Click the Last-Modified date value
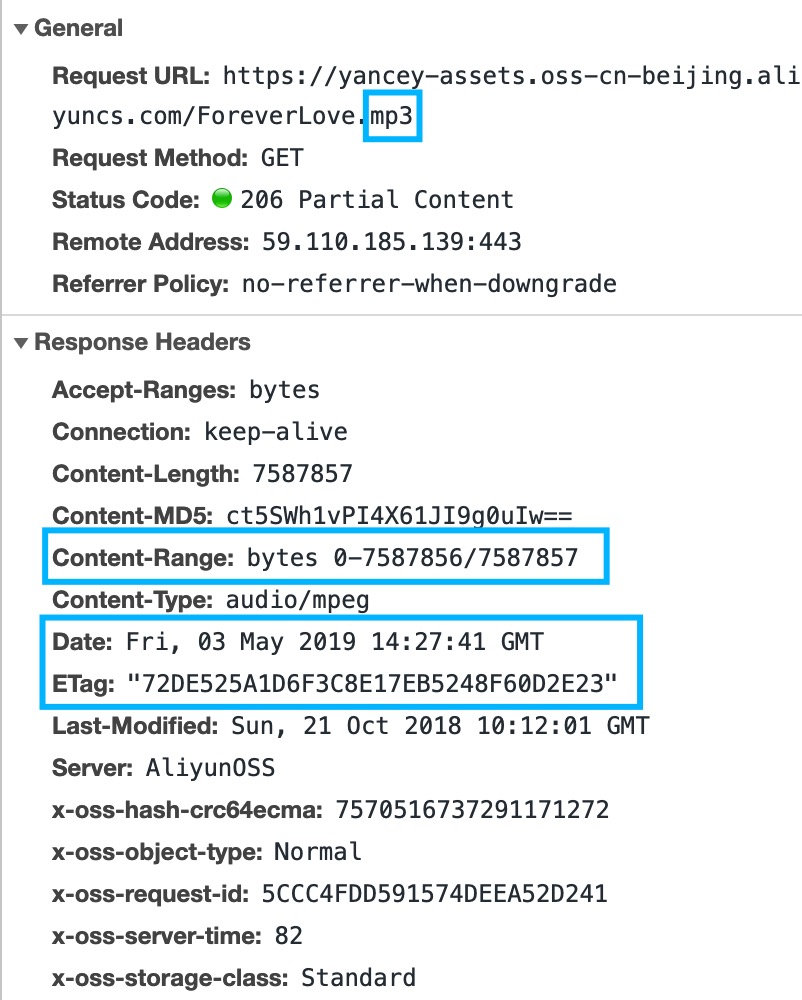Image resolution: width=802 pixels, height=1000 pixels. (x=440, y=726)
